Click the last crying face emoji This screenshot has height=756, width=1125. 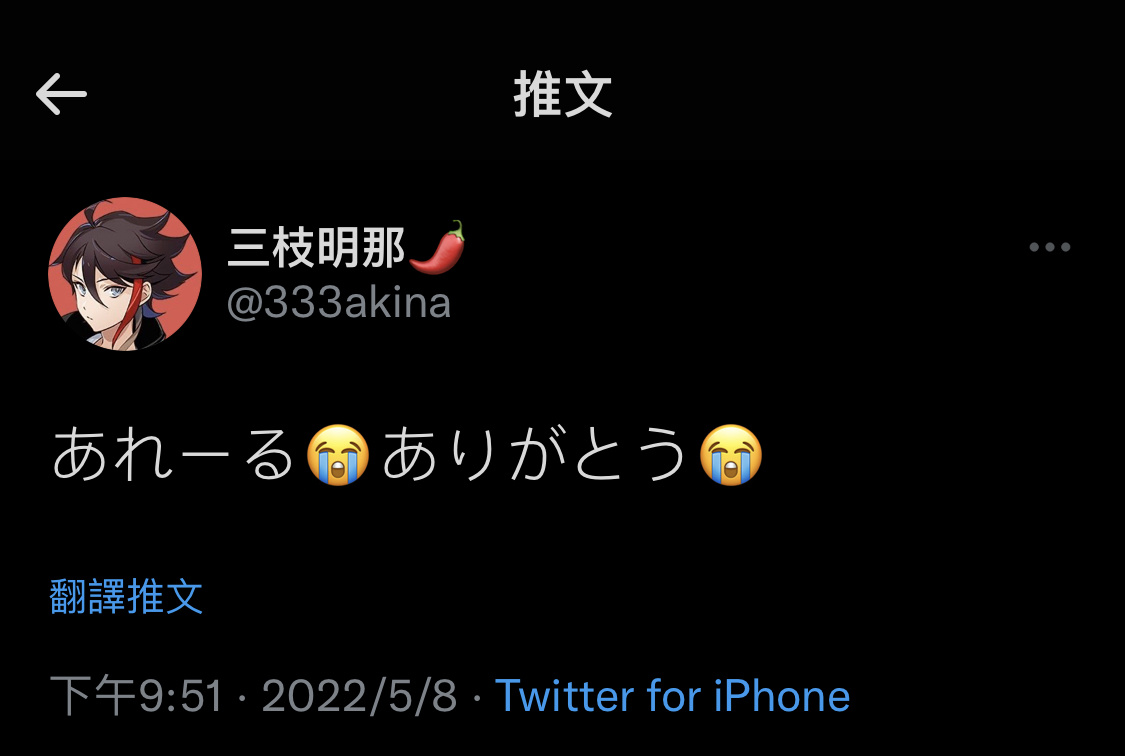(x=731, y=455)
